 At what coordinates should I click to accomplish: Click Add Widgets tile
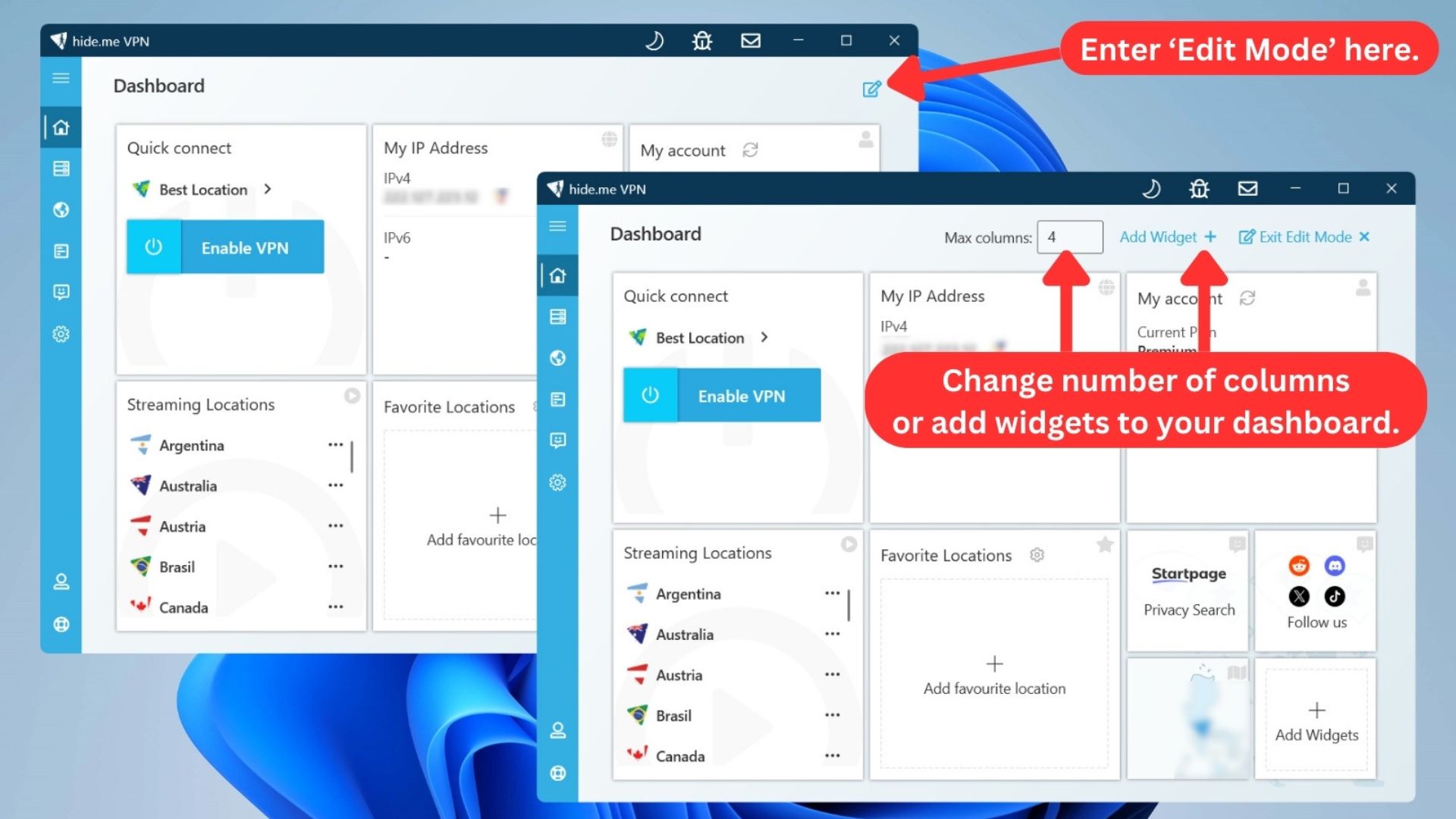tap(1316, 720)
